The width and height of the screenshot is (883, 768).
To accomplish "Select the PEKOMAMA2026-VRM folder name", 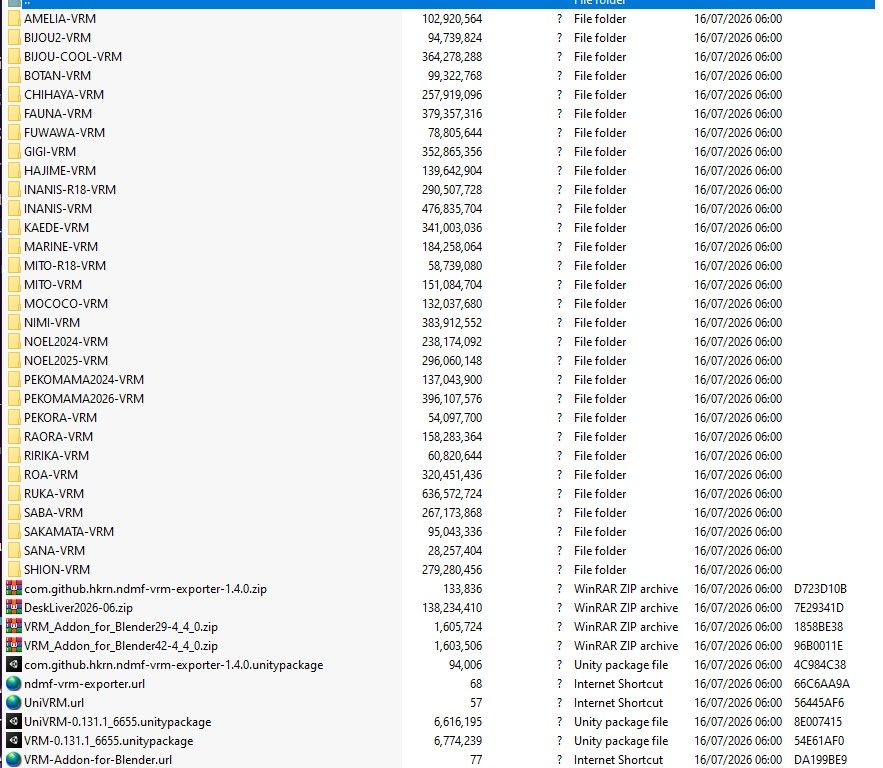I will click(84, 399).
